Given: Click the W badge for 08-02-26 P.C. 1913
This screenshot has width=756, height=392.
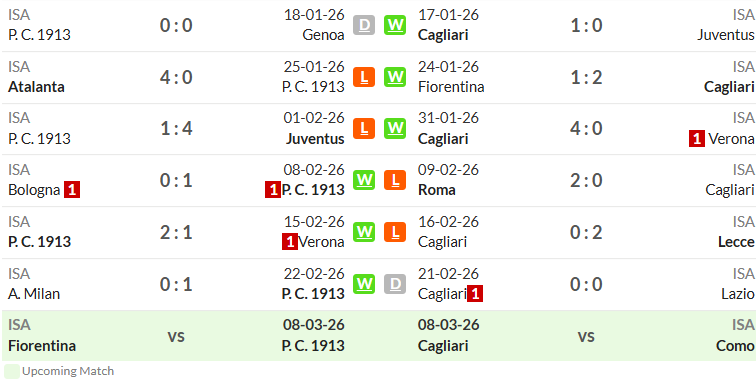Looking at the screenshot, I should coord(364,180).
